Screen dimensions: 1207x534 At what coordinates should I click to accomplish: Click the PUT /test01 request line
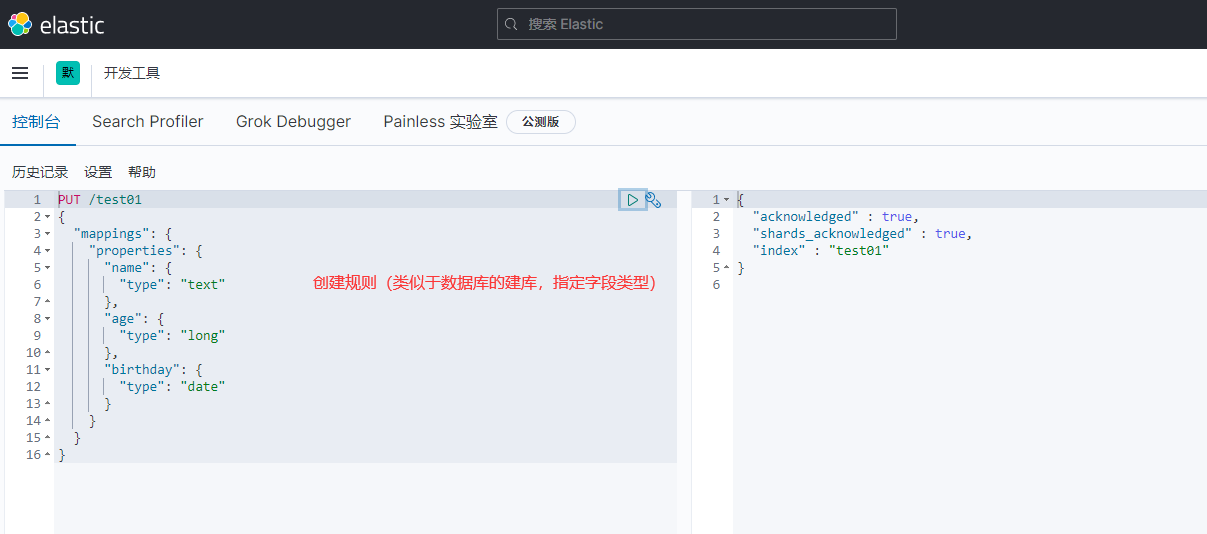(100, 200)
